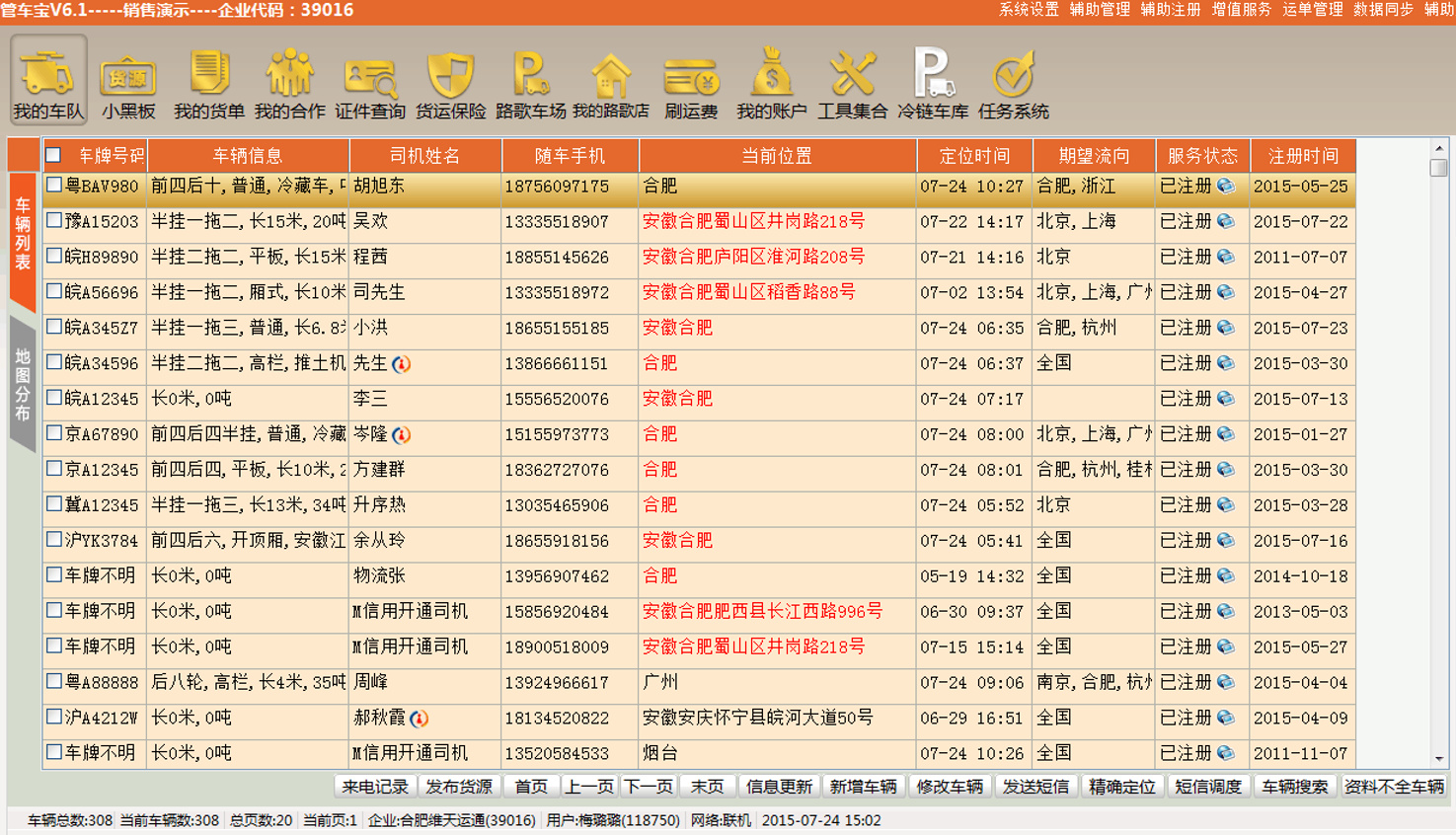Image resolution: width=1456 pixels, height=835 pixels.
Task: Check the box for 粤BAV980
Action: point(54,185)
